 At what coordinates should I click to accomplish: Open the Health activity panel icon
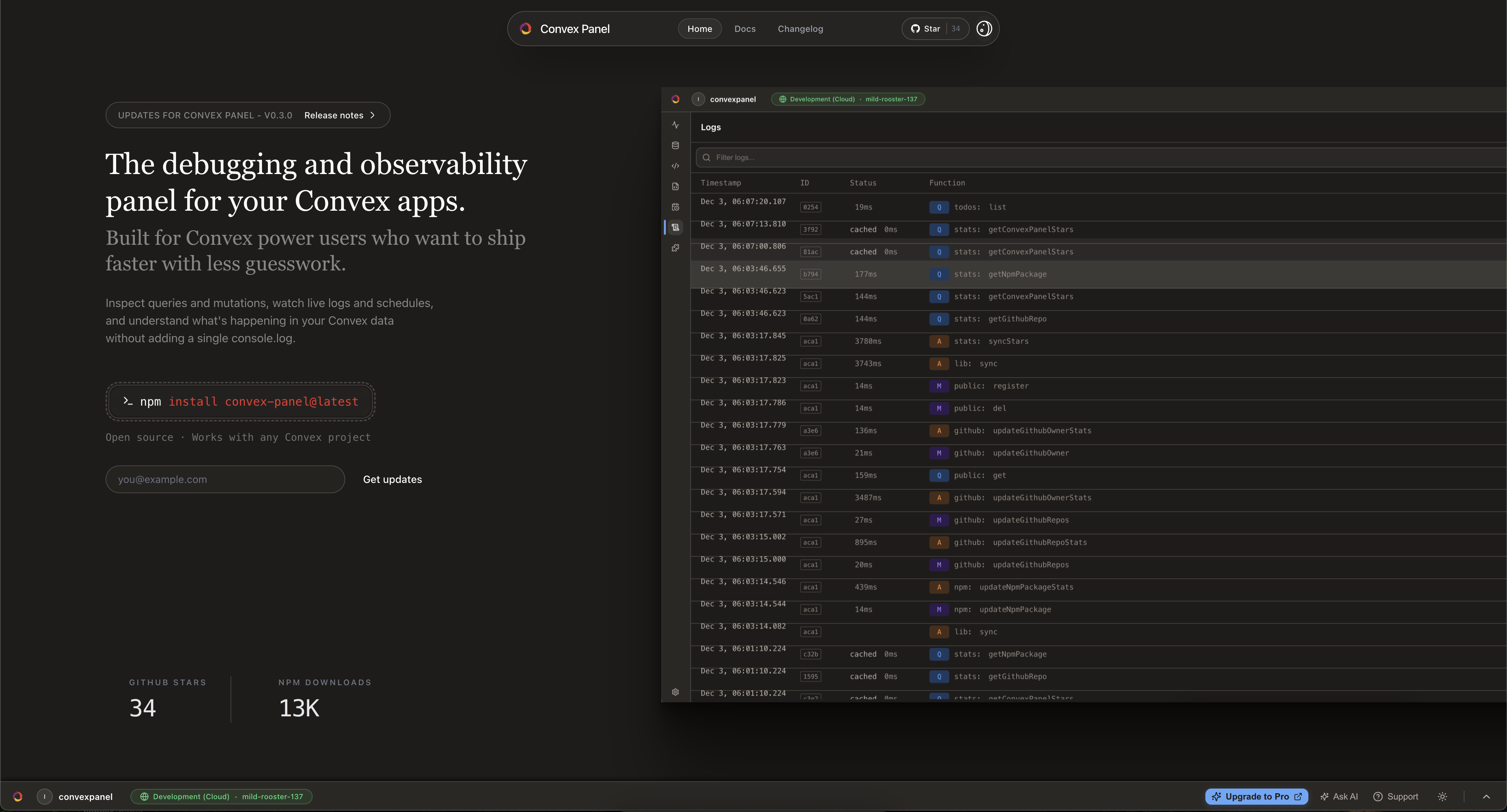click(676, 125)
